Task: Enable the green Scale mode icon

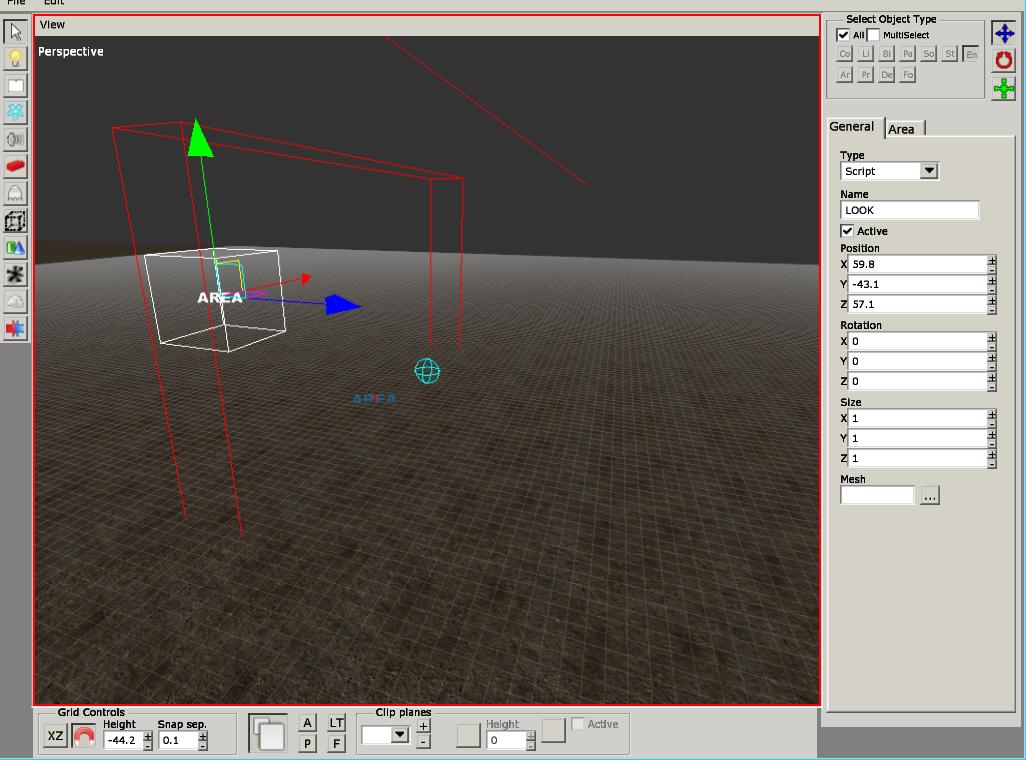Action: (1003, 89)
